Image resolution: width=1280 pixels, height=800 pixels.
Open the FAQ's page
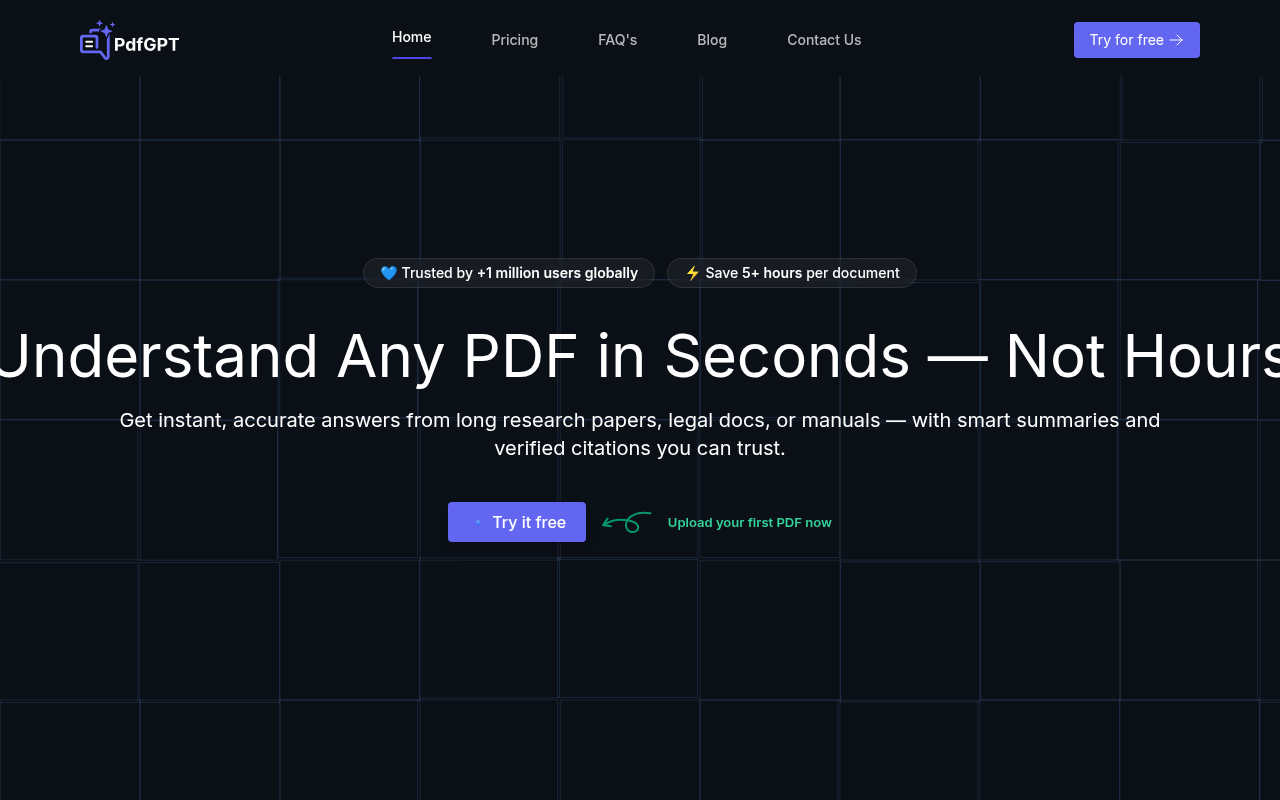click(x=617, y=40)
